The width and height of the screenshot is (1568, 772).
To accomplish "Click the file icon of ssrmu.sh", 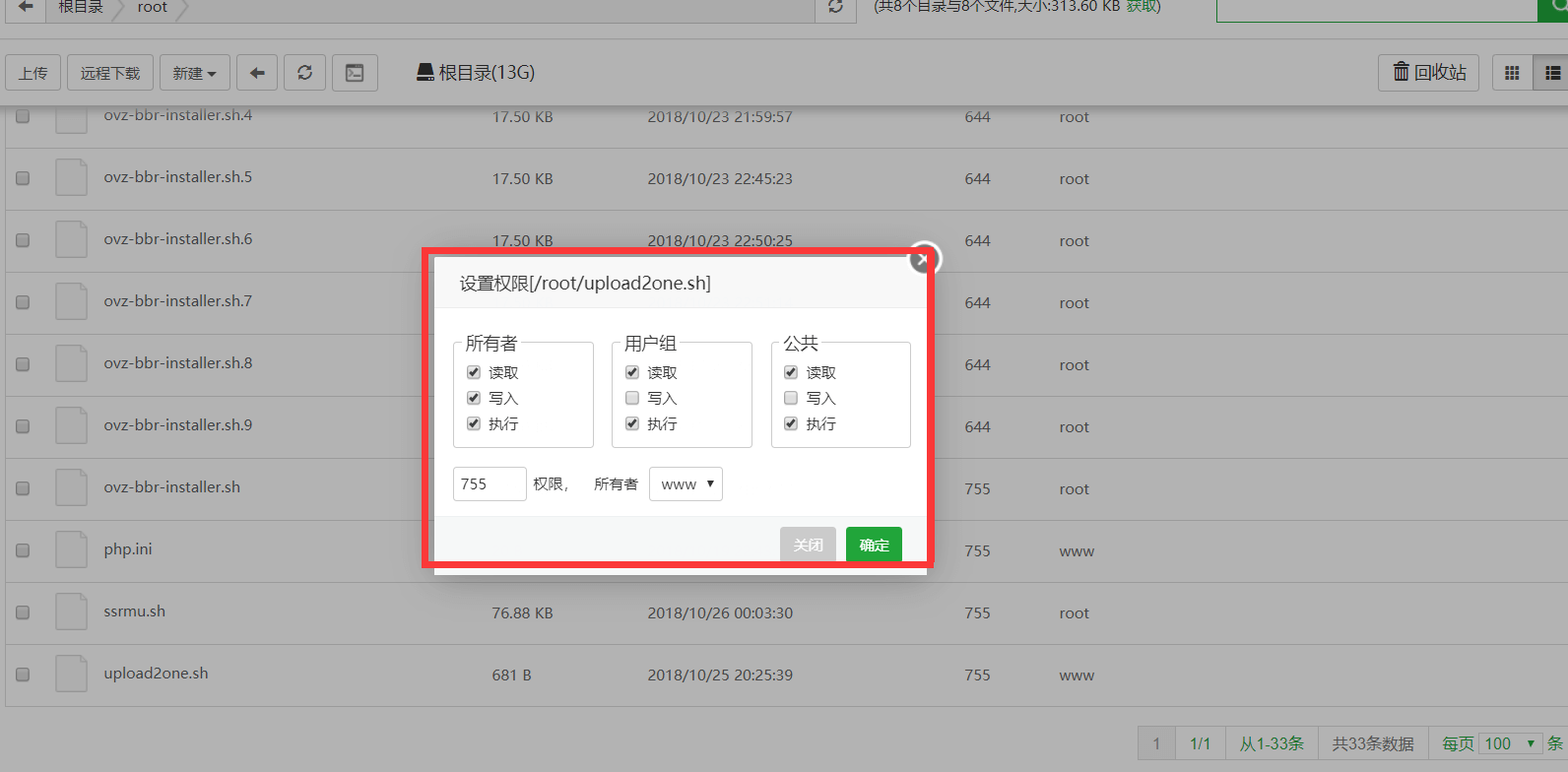I will coord(71,611).
